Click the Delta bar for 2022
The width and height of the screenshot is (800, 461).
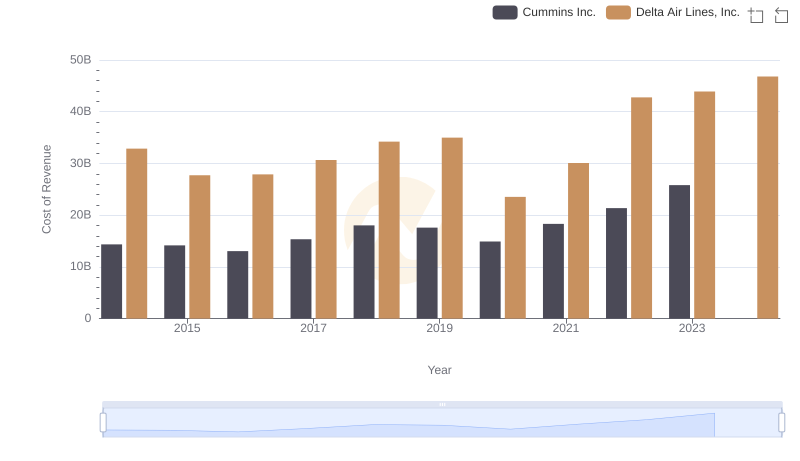(x=641, y=208)
